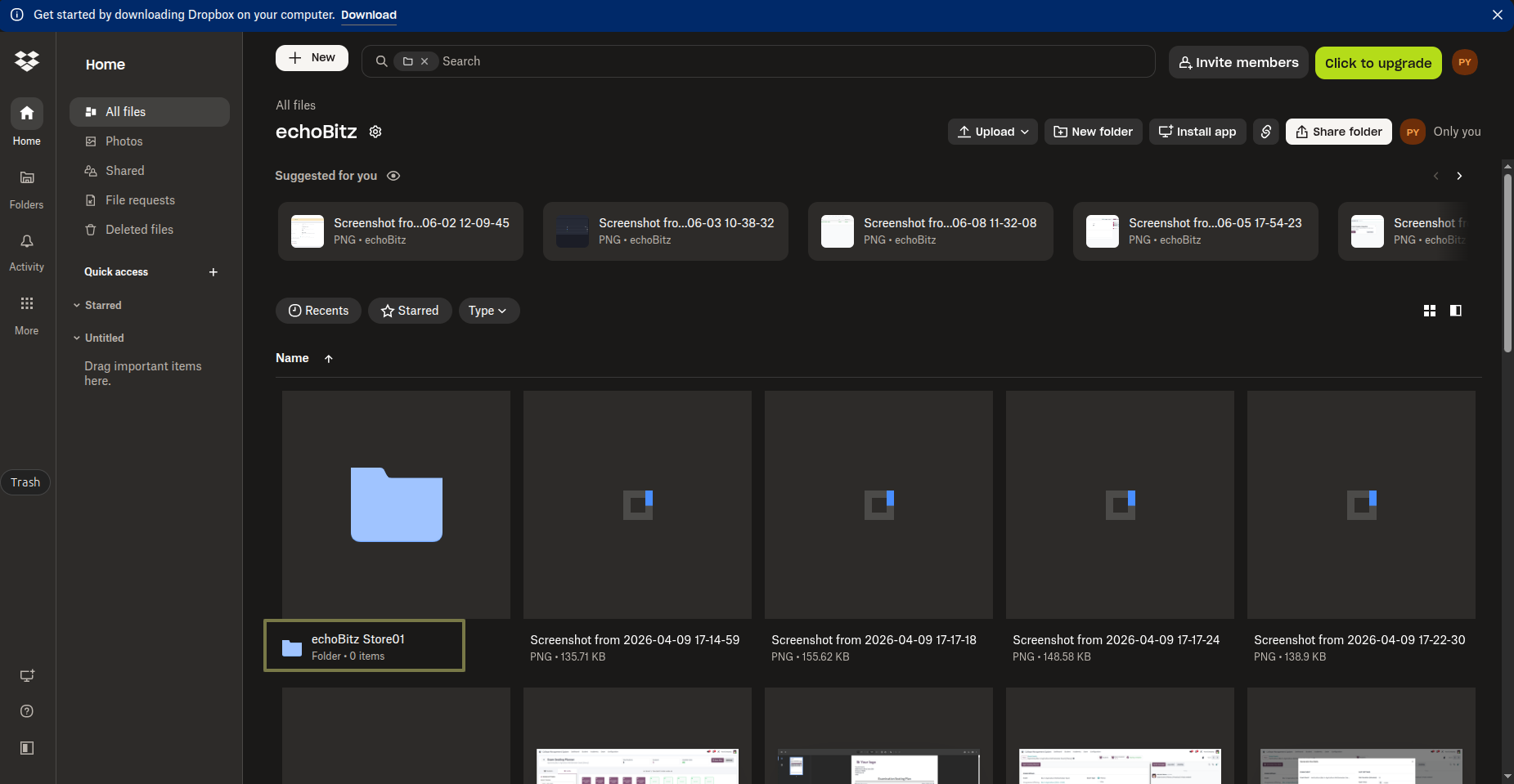Show next suggested files with right arrow
1514x784 pixels.
click(1459, 176)
